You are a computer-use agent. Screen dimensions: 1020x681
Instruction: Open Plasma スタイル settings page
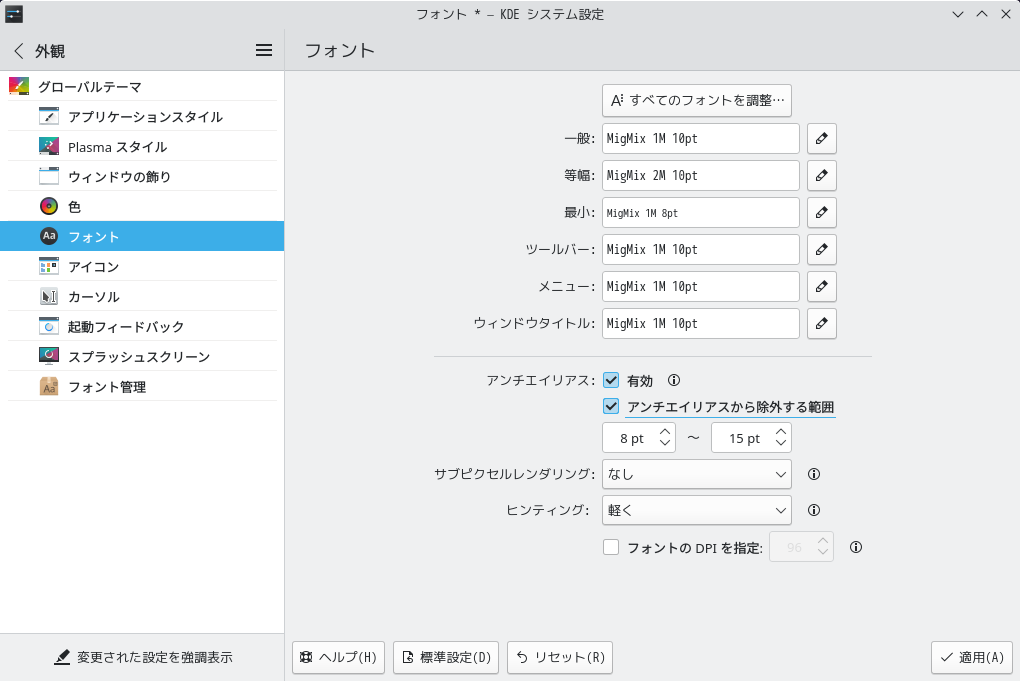pyautogui.click(x=117, y=147)
